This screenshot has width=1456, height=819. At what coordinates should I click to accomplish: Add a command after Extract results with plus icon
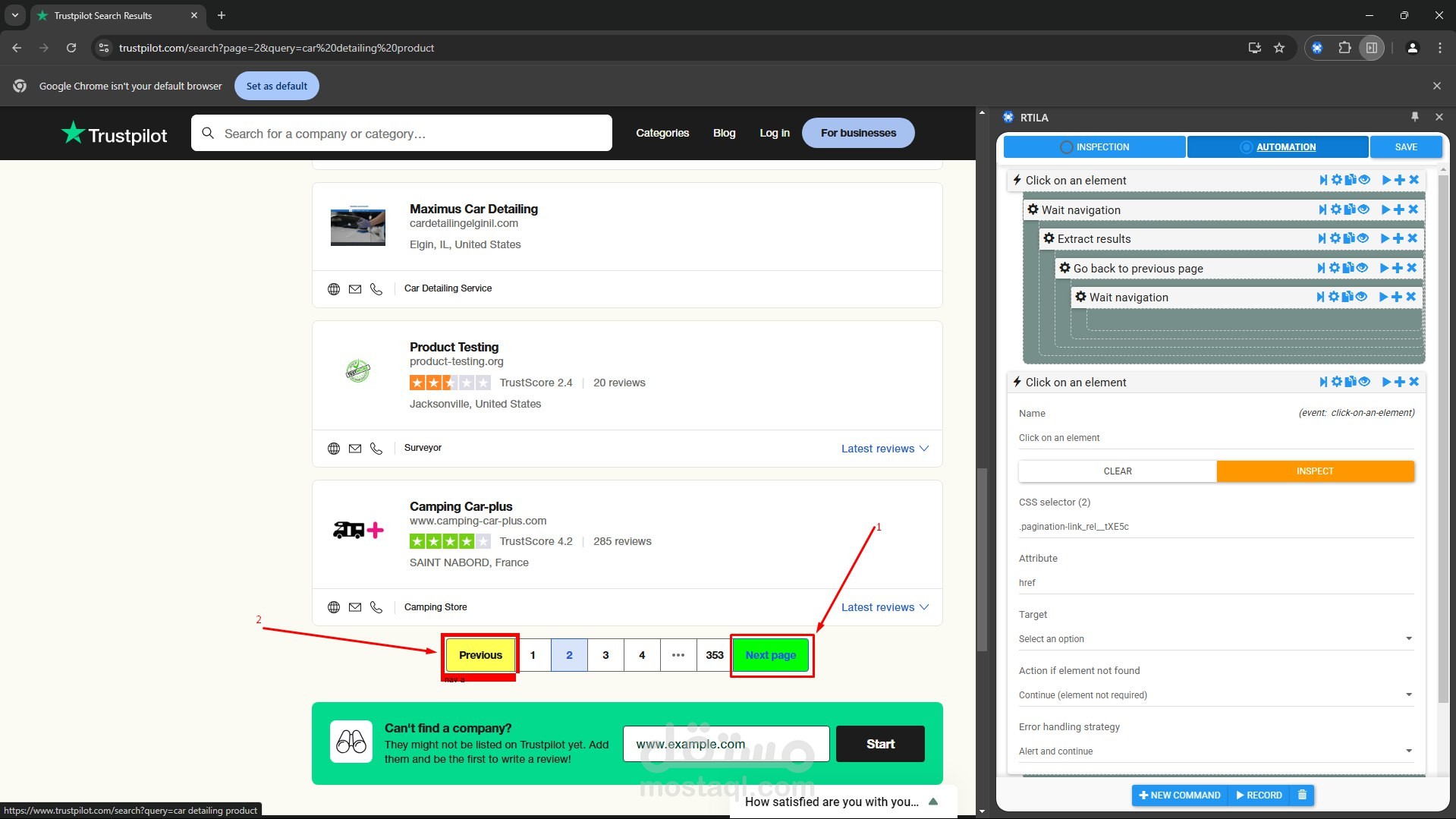[x=1398, y=238]
